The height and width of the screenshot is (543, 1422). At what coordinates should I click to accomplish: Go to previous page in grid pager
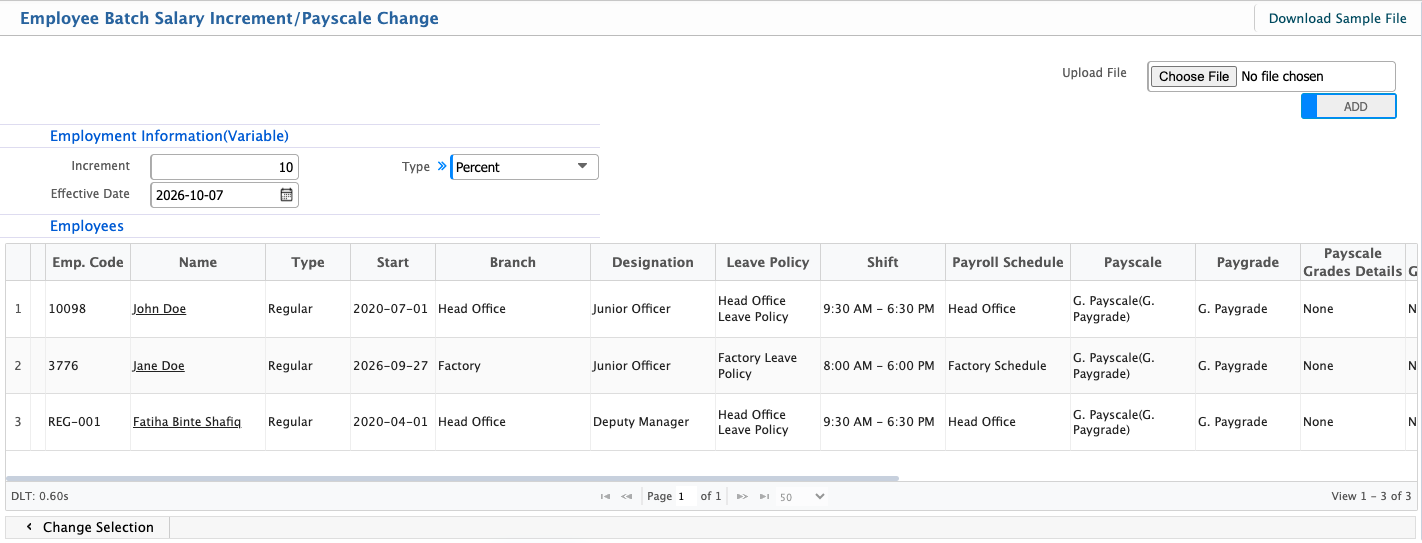click(627, 496)
